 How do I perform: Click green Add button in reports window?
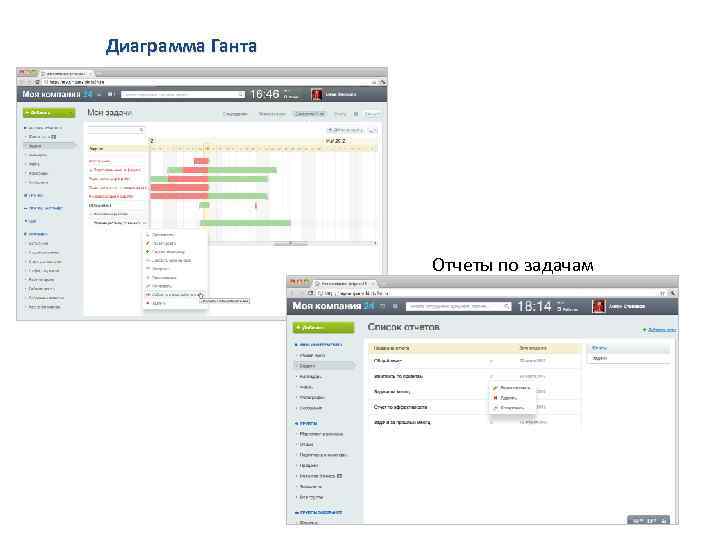click(324, 327)
